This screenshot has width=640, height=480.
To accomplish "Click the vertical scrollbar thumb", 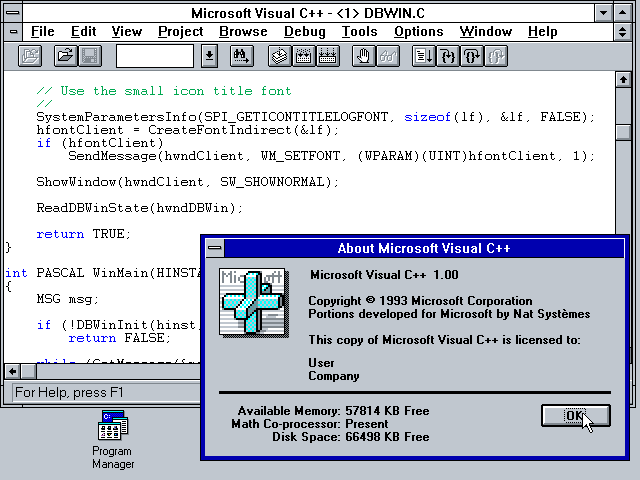I will click(623, 132).
